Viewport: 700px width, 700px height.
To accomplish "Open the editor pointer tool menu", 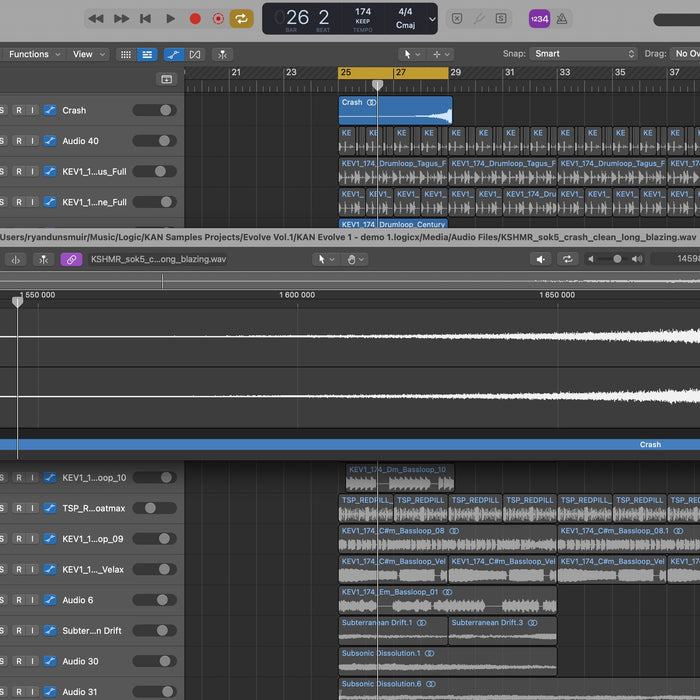I will (x=326, y=259).
